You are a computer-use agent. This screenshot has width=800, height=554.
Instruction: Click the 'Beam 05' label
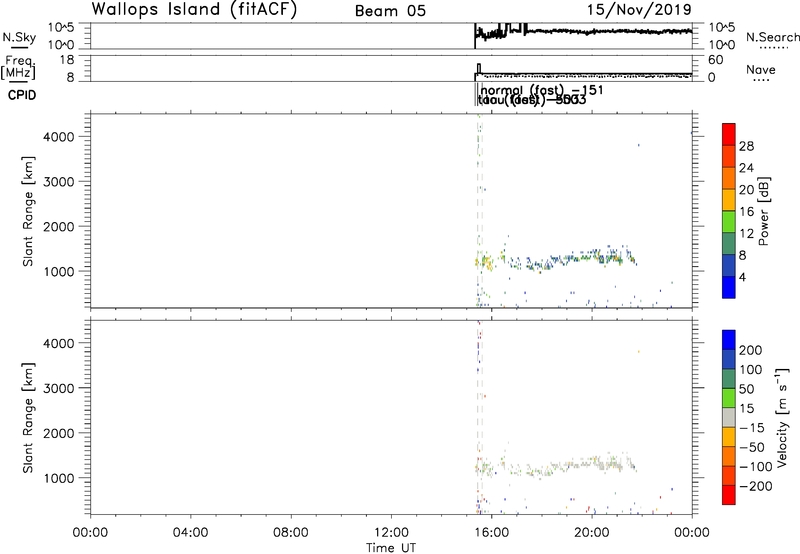(x=390, y=11)
